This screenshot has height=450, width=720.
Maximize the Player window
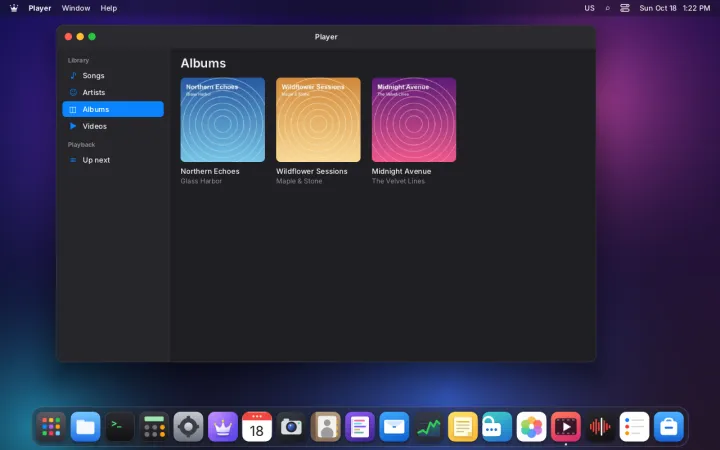click(x=92, y=37)
